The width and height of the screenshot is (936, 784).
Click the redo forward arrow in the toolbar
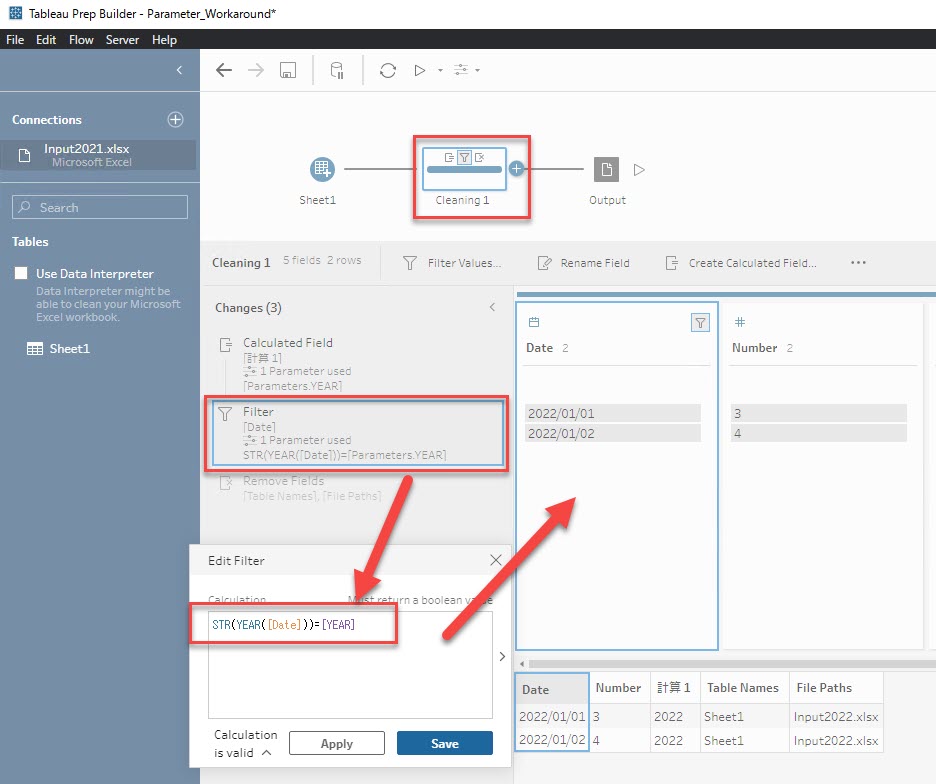pos(256,70)
